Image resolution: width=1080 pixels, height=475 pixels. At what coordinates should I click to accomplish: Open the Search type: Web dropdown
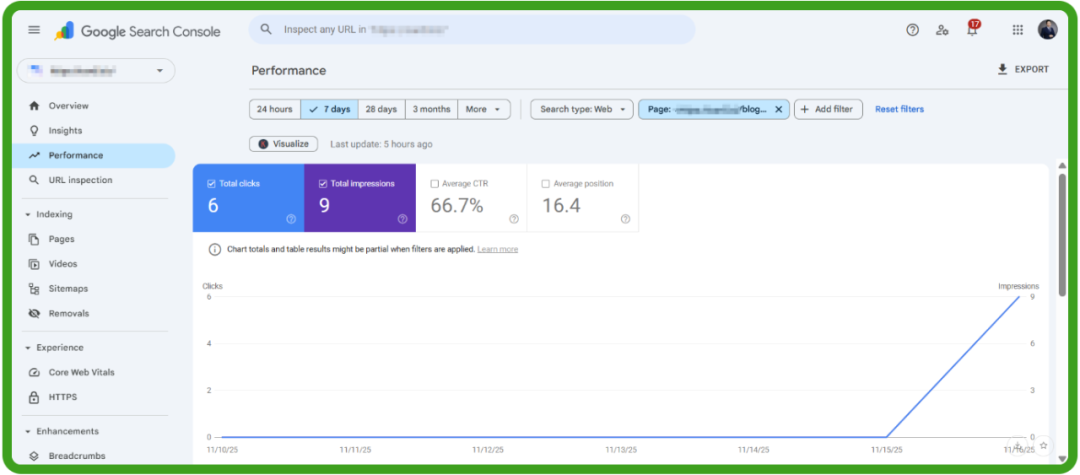click(582, 109)
